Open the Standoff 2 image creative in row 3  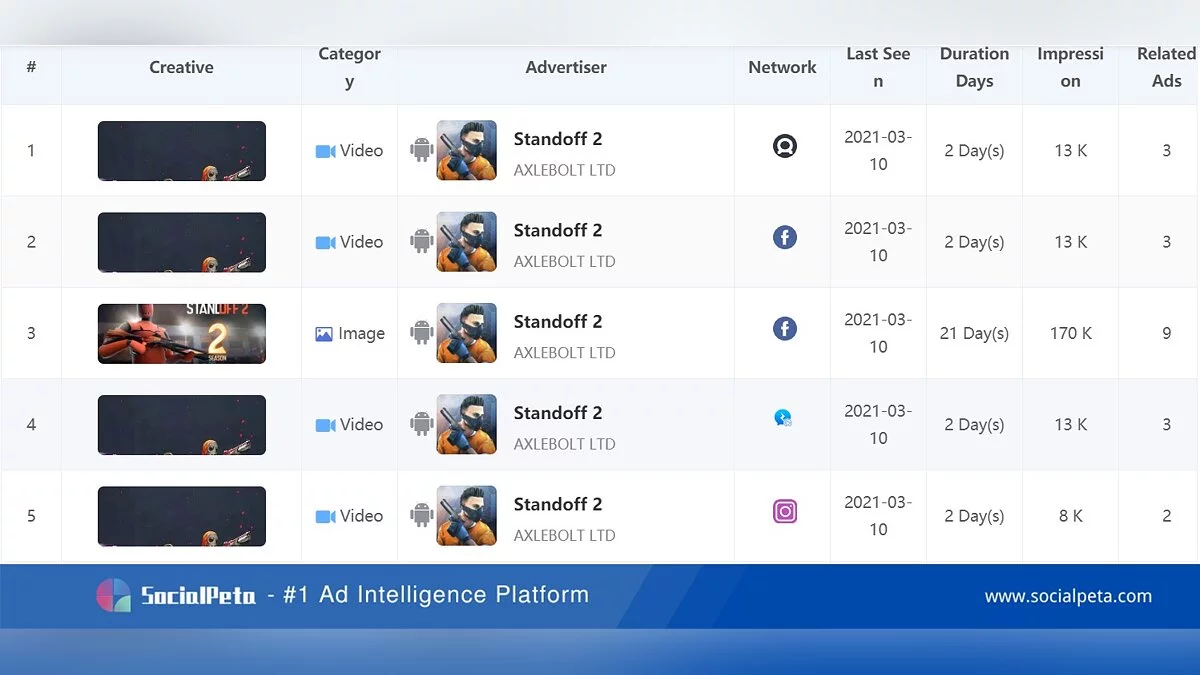pos(181,334)
